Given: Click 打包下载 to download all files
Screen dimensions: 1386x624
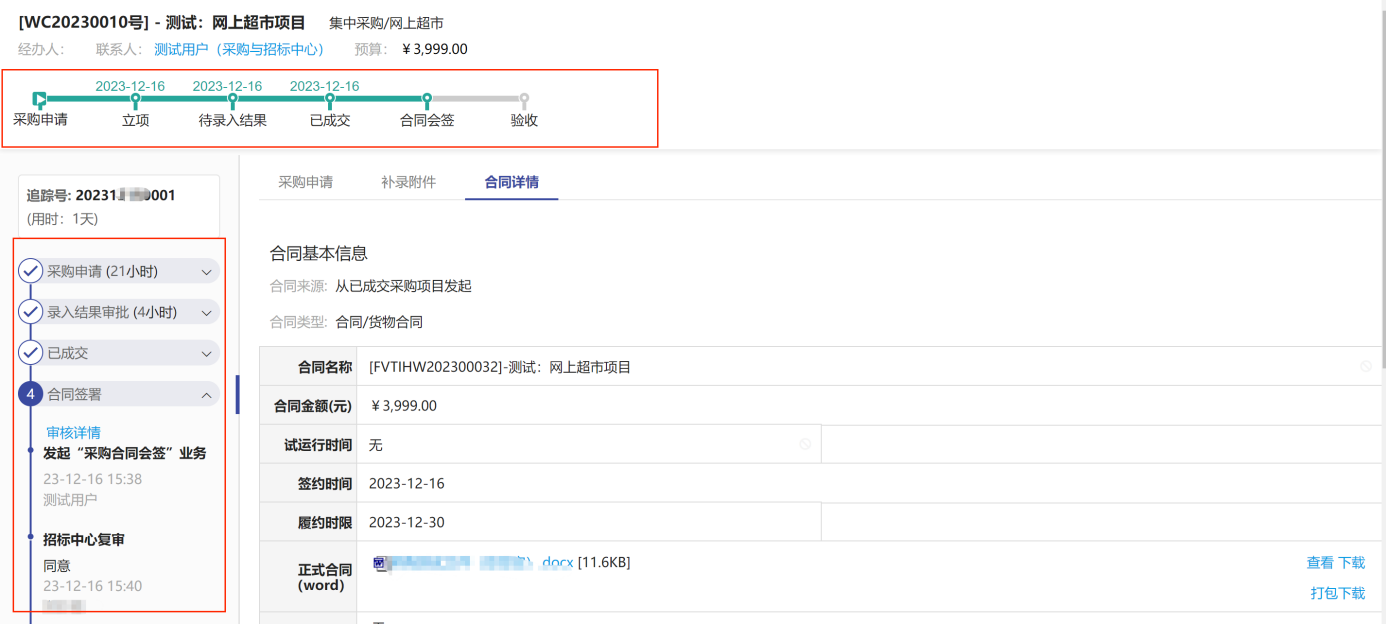Looking at the screenshot, I should (x=1337, y=593).
